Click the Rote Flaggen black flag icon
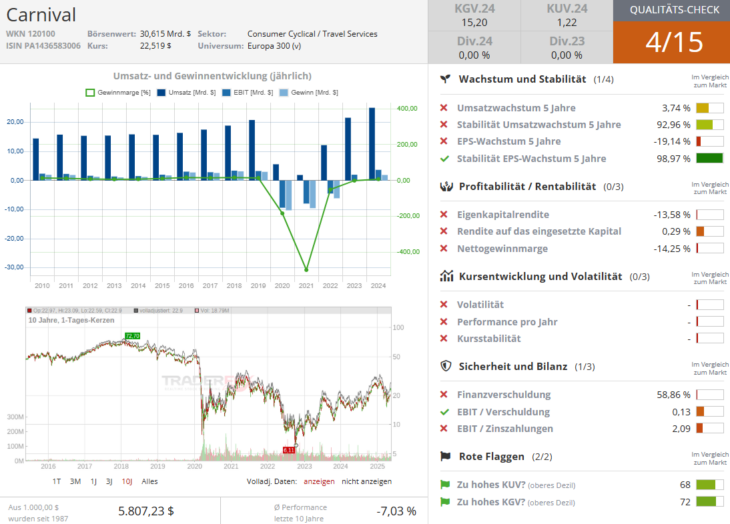This screenshot has height=524, width=730. click(x=446, y=456)
